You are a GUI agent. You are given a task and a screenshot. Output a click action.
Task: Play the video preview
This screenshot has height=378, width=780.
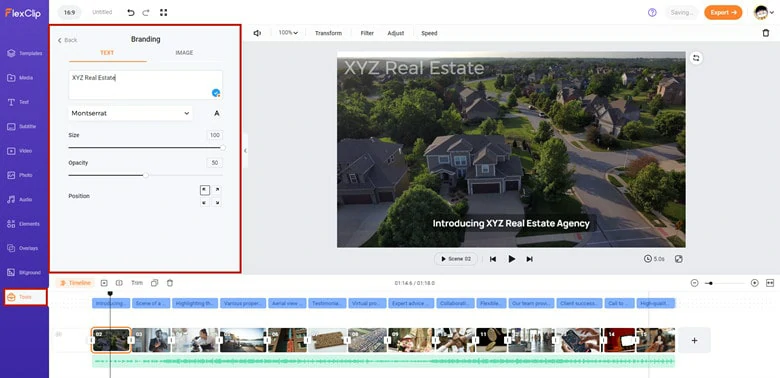click(x=511, y=259)
